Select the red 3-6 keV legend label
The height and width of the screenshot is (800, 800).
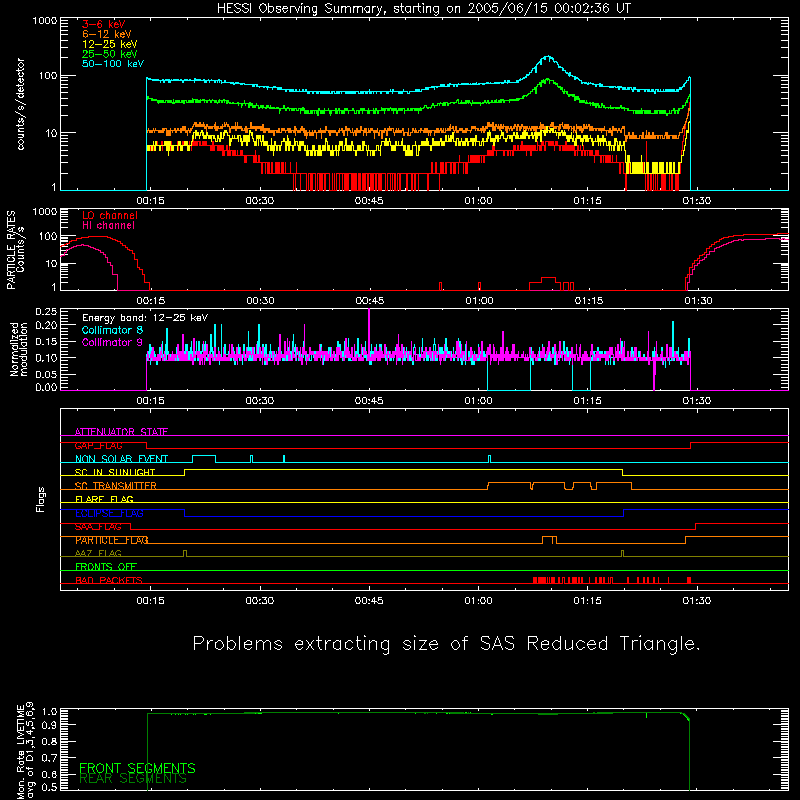[x=104, y=24]
